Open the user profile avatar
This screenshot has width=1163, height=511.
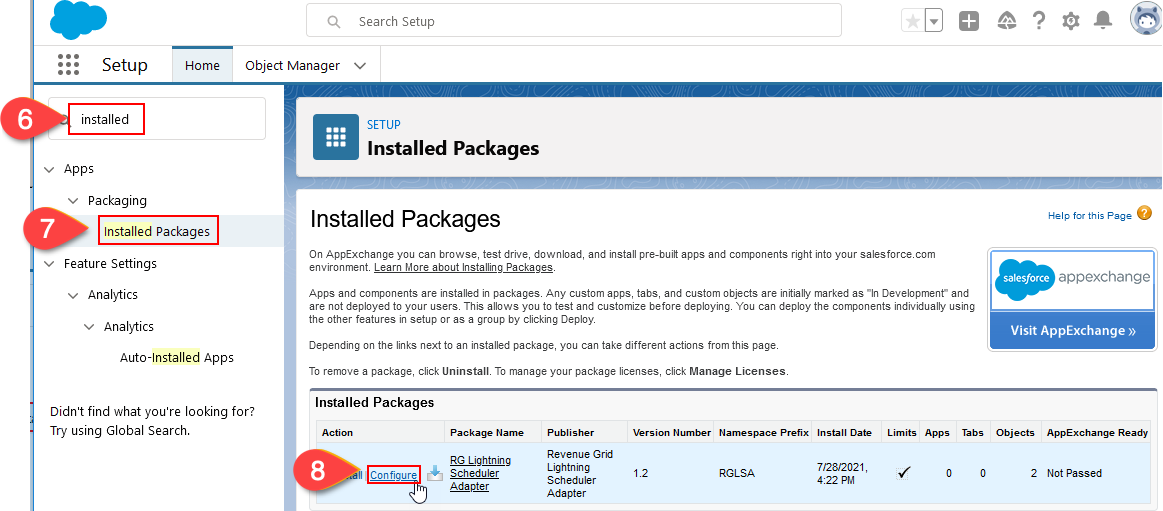(x=1146, y=20)
